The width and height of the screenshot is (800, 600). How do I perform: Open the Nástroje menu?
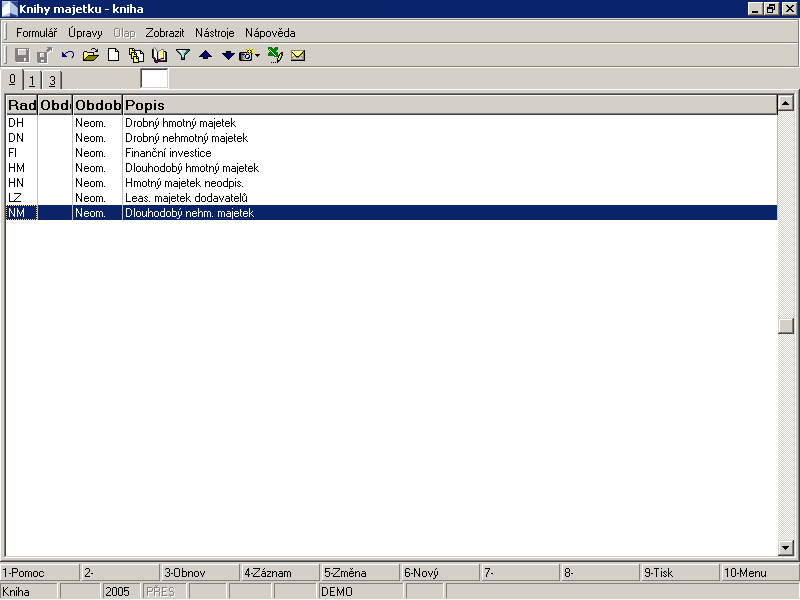point(215,33)
